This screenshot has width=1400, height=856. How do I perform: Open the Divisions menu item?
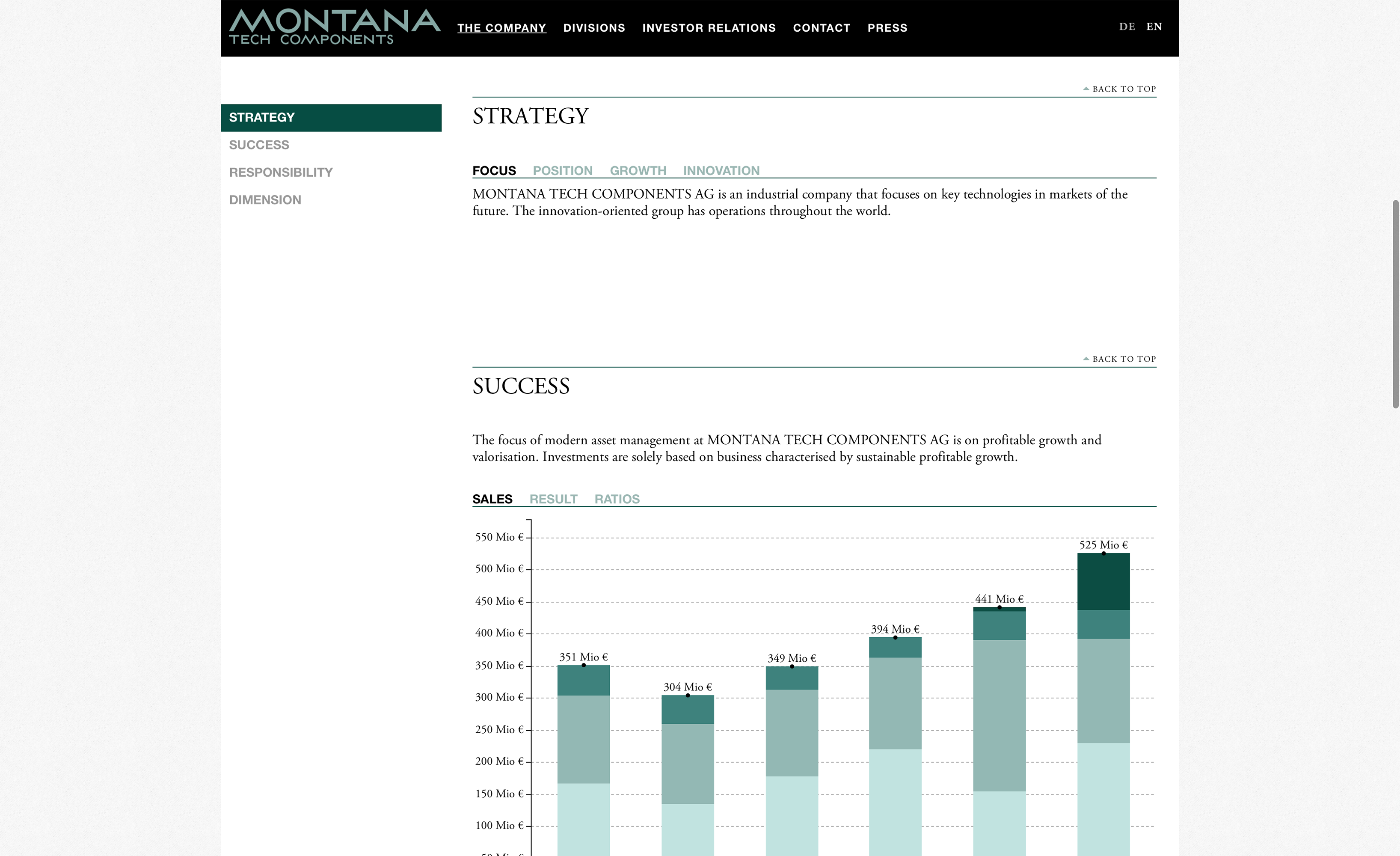(594, 28)
